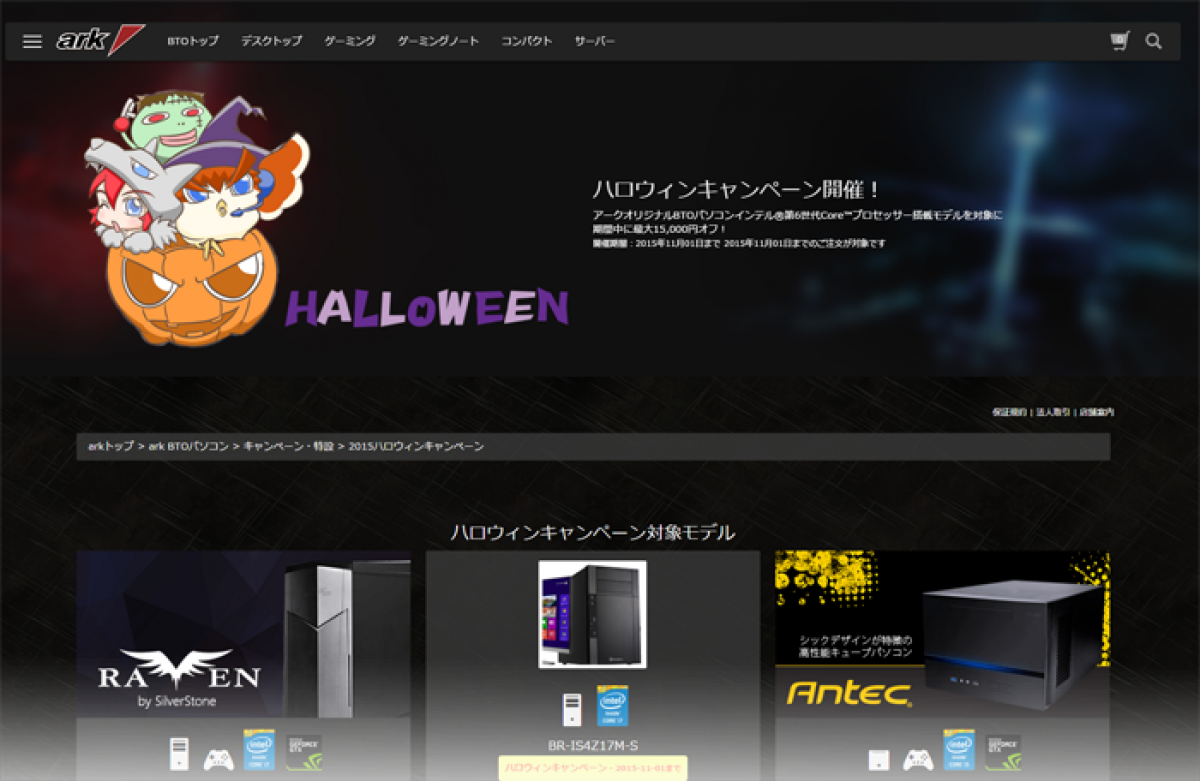This screenshot has height=781, width=1200.
Task: Click the purple HALLOWEEN lettering
Action: [x=427, y=308]
